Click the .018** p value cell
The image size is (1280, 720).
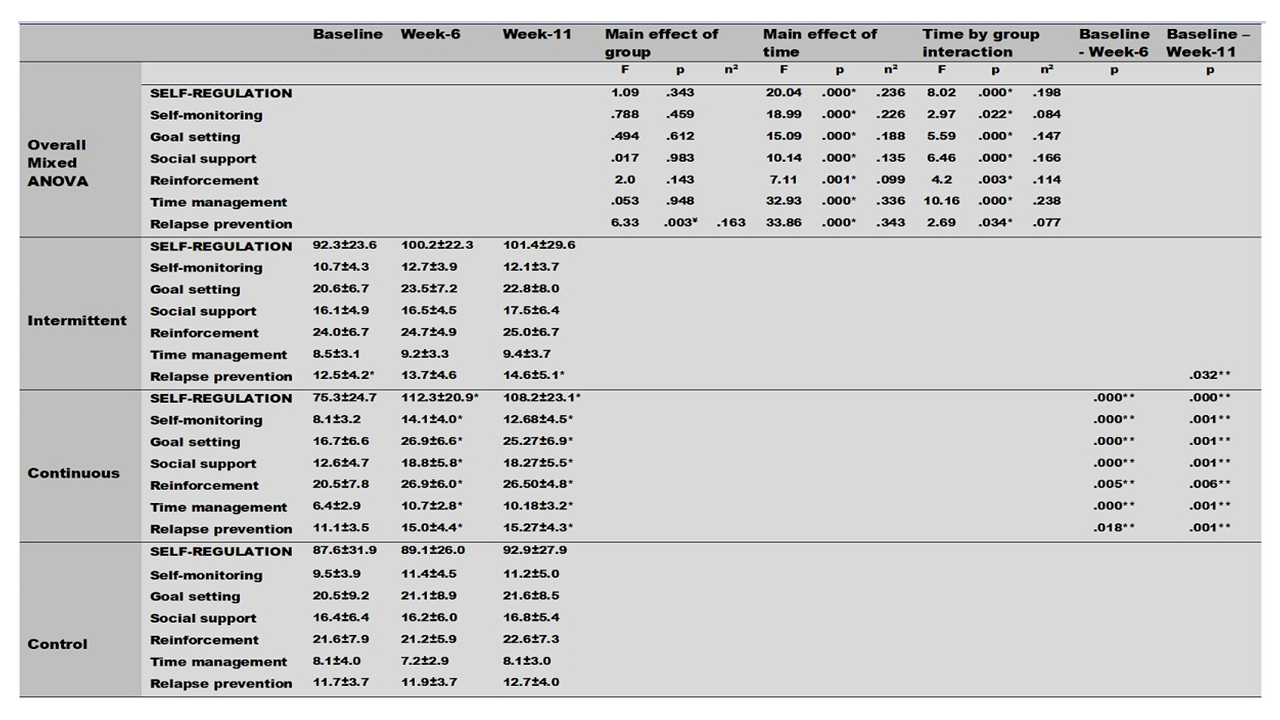pyautogui.click(x=1114, y=528)
